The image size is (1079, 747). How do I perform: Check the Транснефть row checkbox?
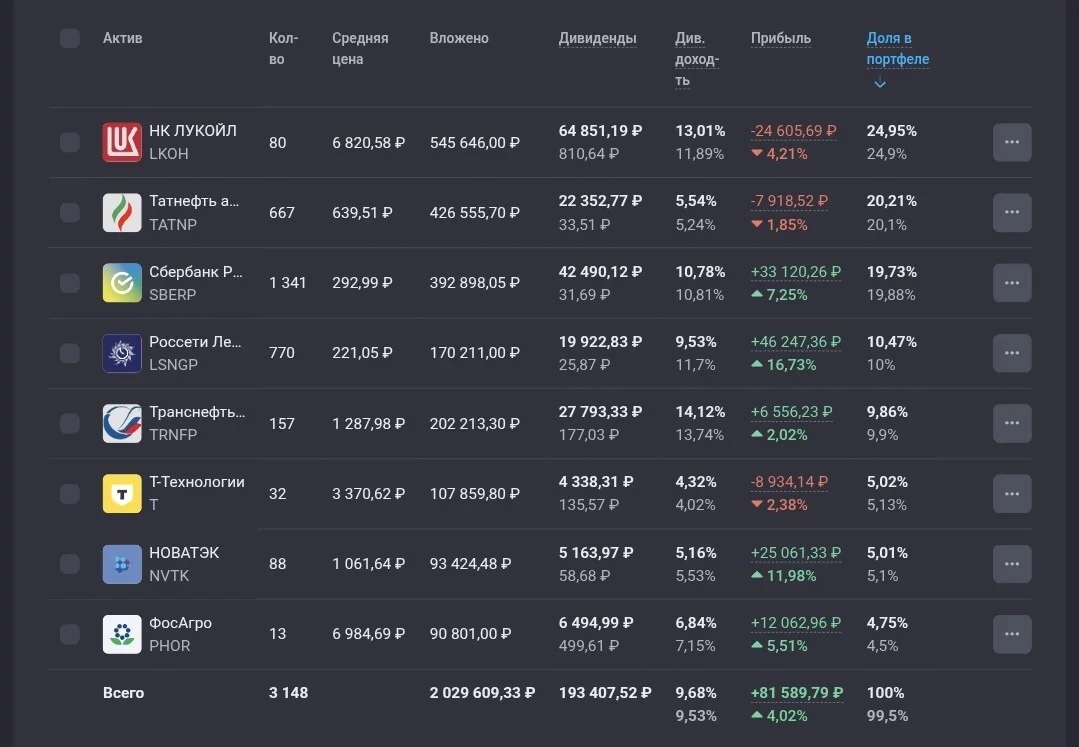tap(70, 423)
